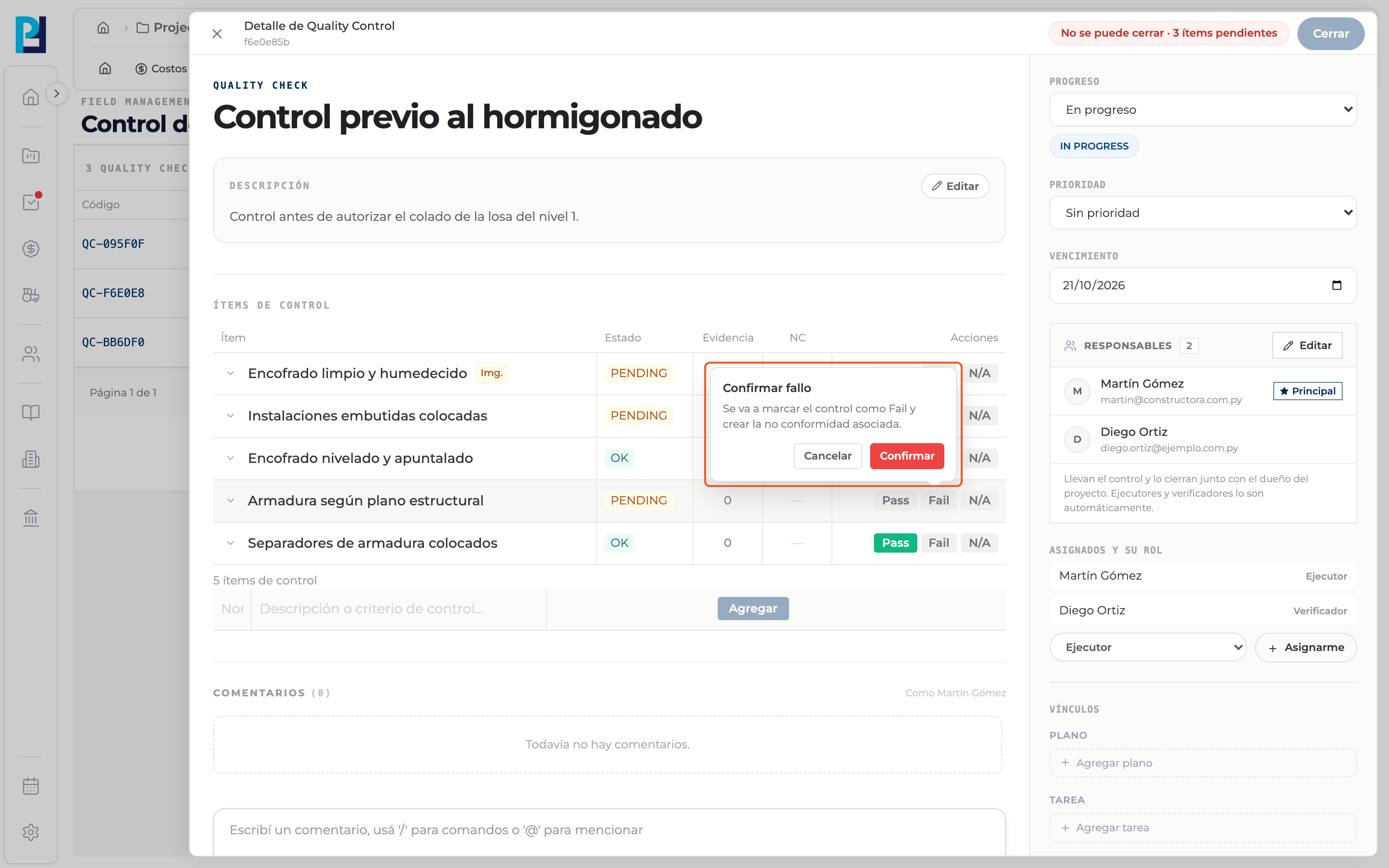Cancel the Confirmar fallo dialog
Screen dimensions: 1389x868
828,456
